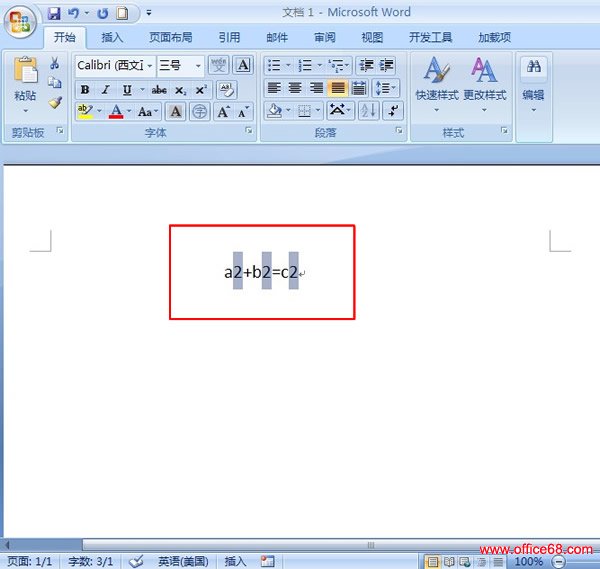The width and height of the screenshot is (600, 569).
Task: Click the Office button
Action: [x=20, y=21]
